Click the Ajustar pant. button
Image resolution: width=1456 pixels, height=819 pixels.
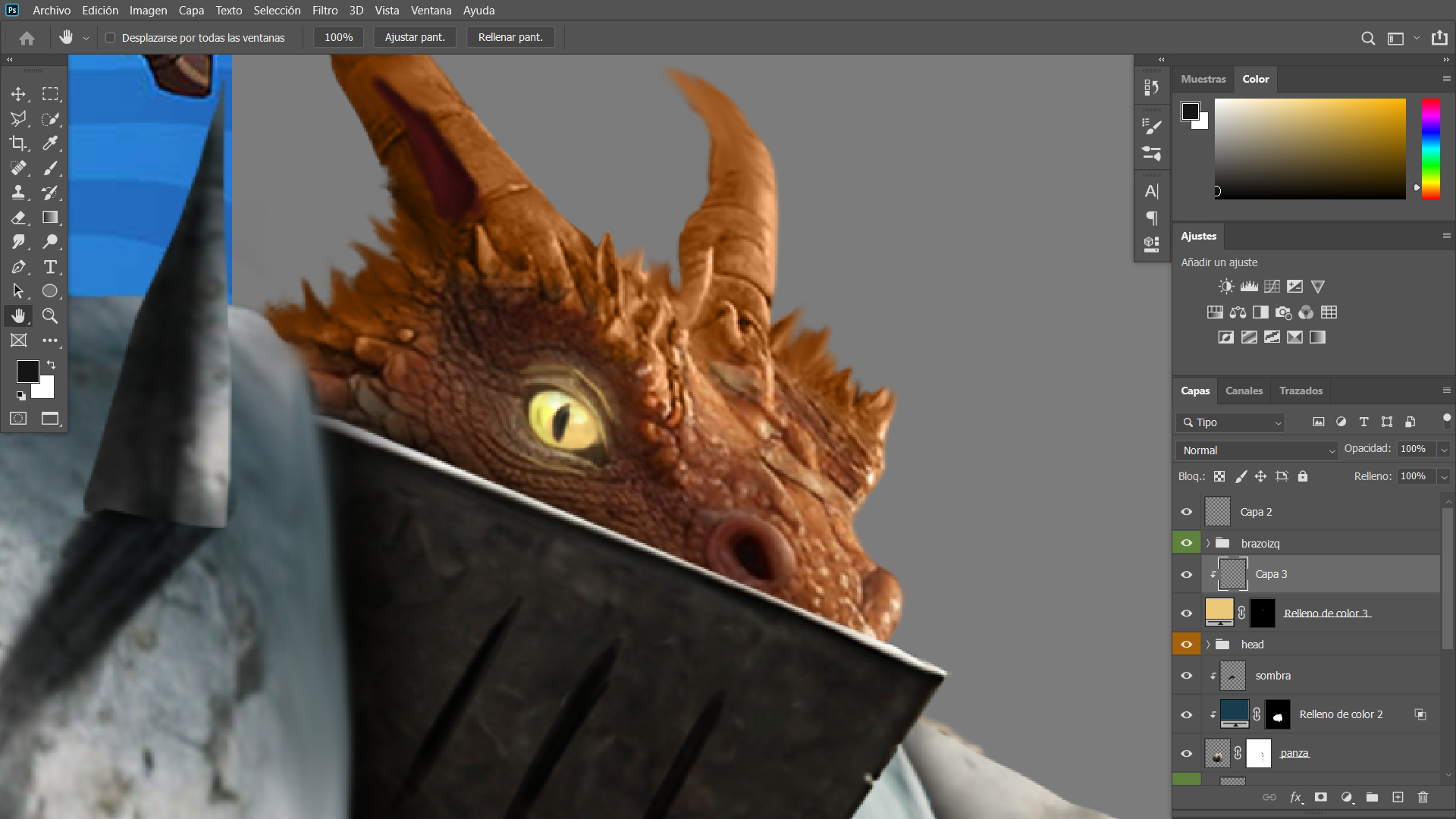click(x=415, y=37)
